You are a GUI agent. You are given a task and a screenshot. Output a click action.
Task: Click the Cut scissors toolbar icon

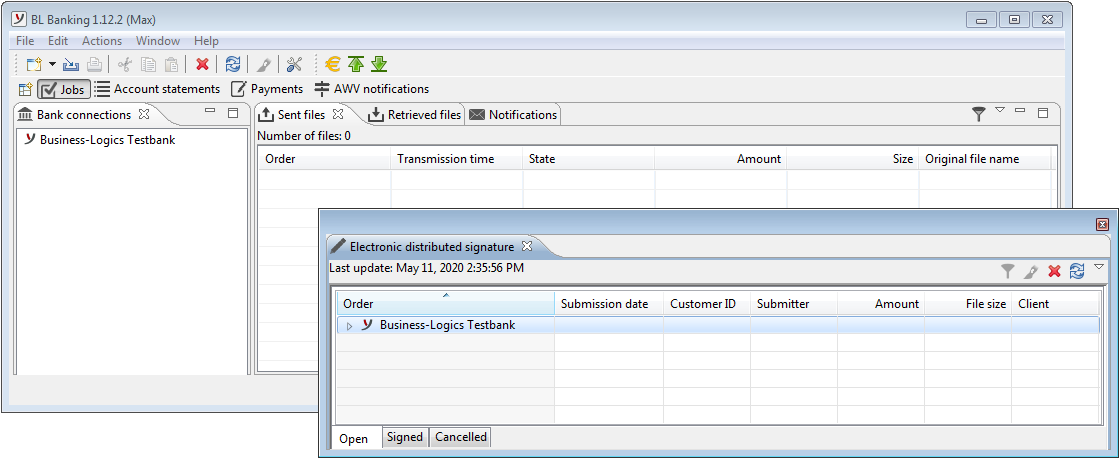(x=125, y=65)
